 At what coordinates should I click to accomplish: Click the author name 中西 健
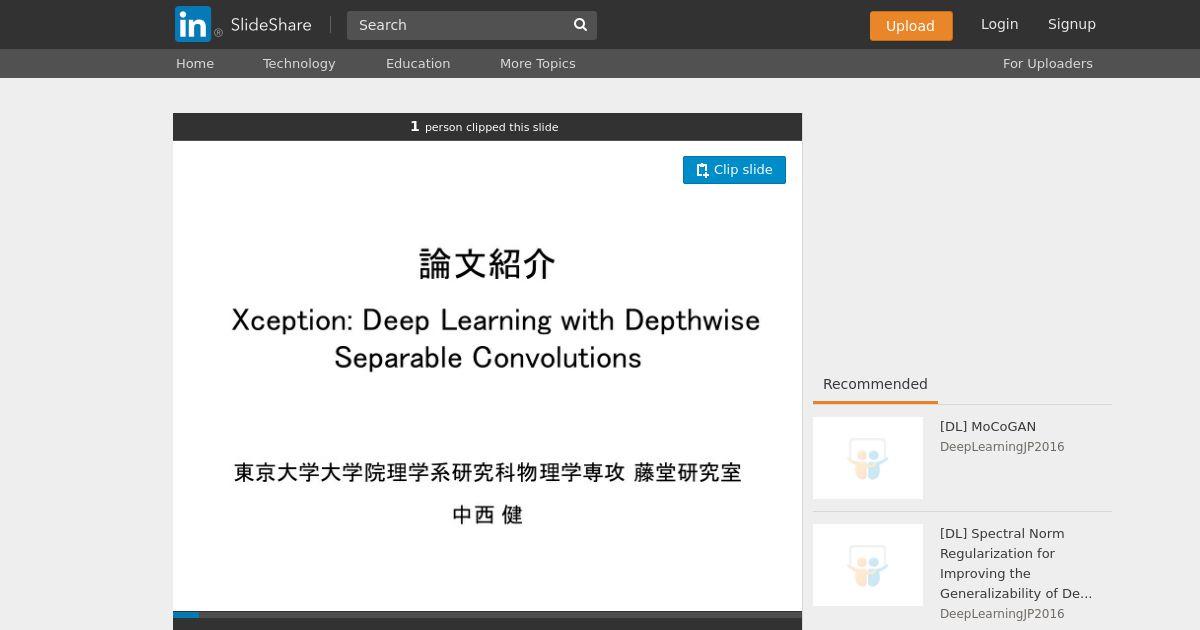click(487, 515)
